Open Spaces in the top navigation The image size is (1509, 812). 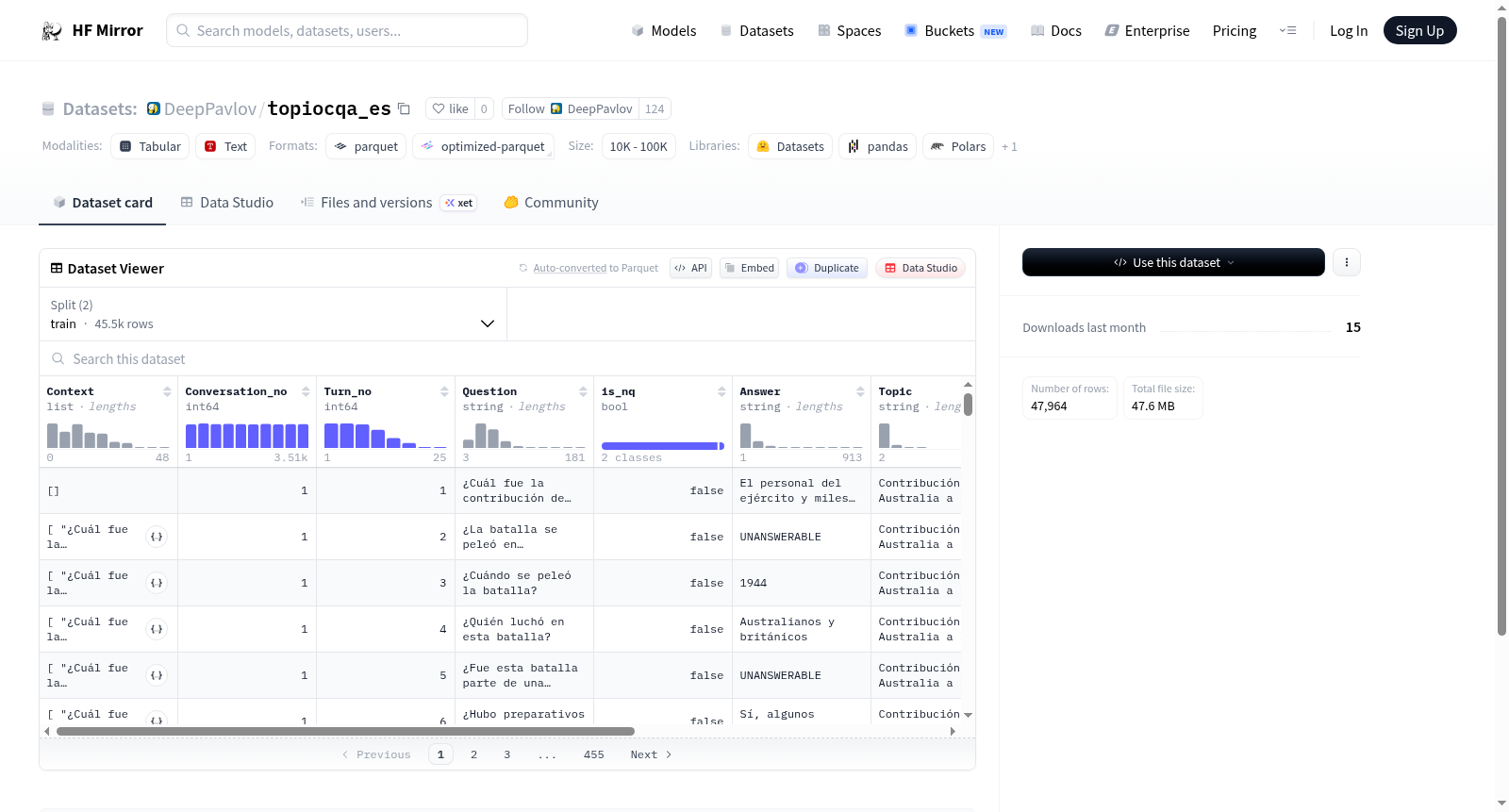tap(850, 31)
